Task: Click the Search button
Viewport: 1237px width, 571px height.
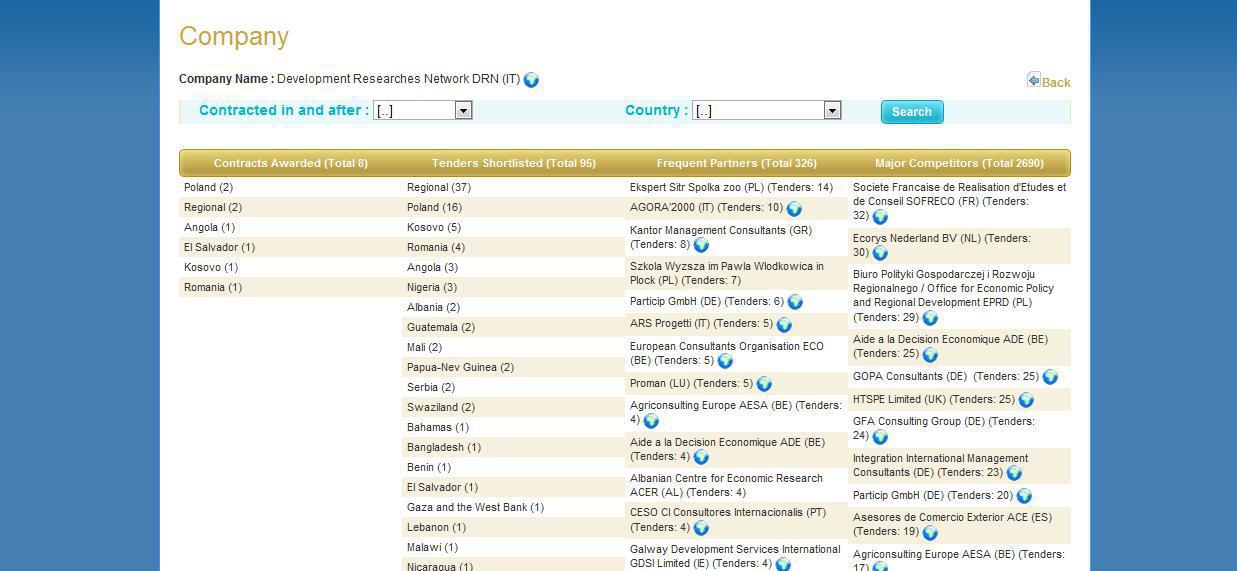Action: pos(912,112)
